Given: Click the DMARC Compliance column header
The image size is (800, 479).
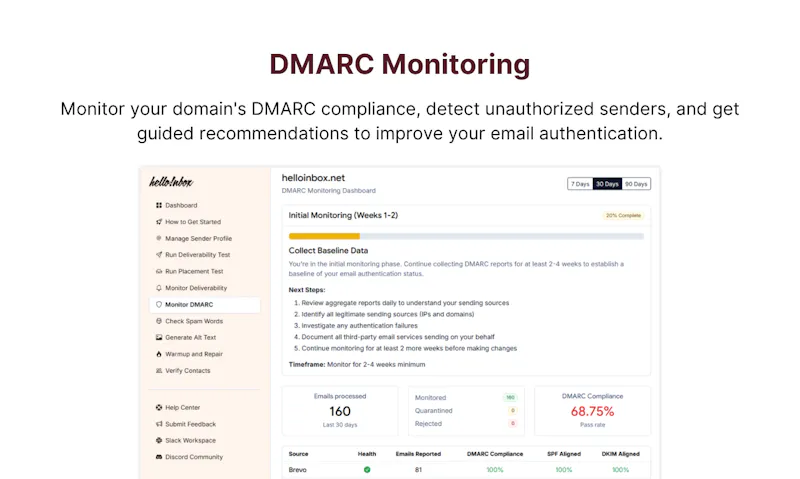Looking at the screenshot, I should tap(495, 454).
